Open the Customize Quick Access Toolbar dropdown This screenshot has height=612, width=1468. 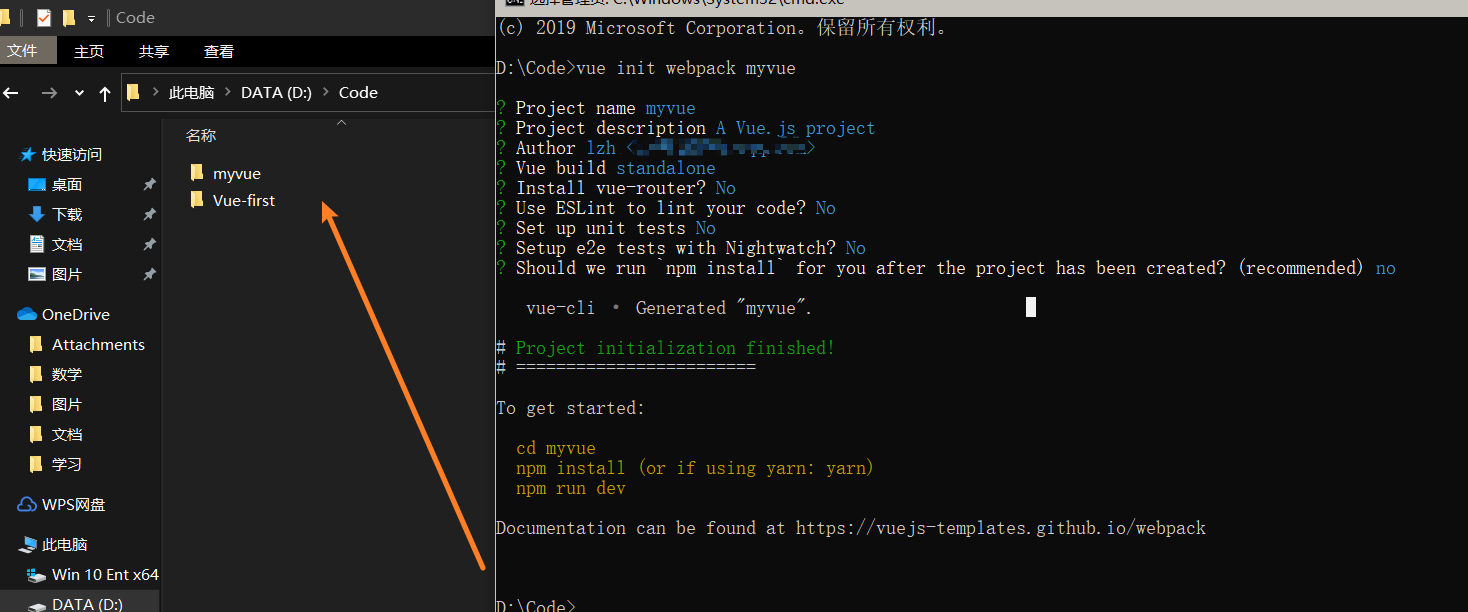point(92,18)
